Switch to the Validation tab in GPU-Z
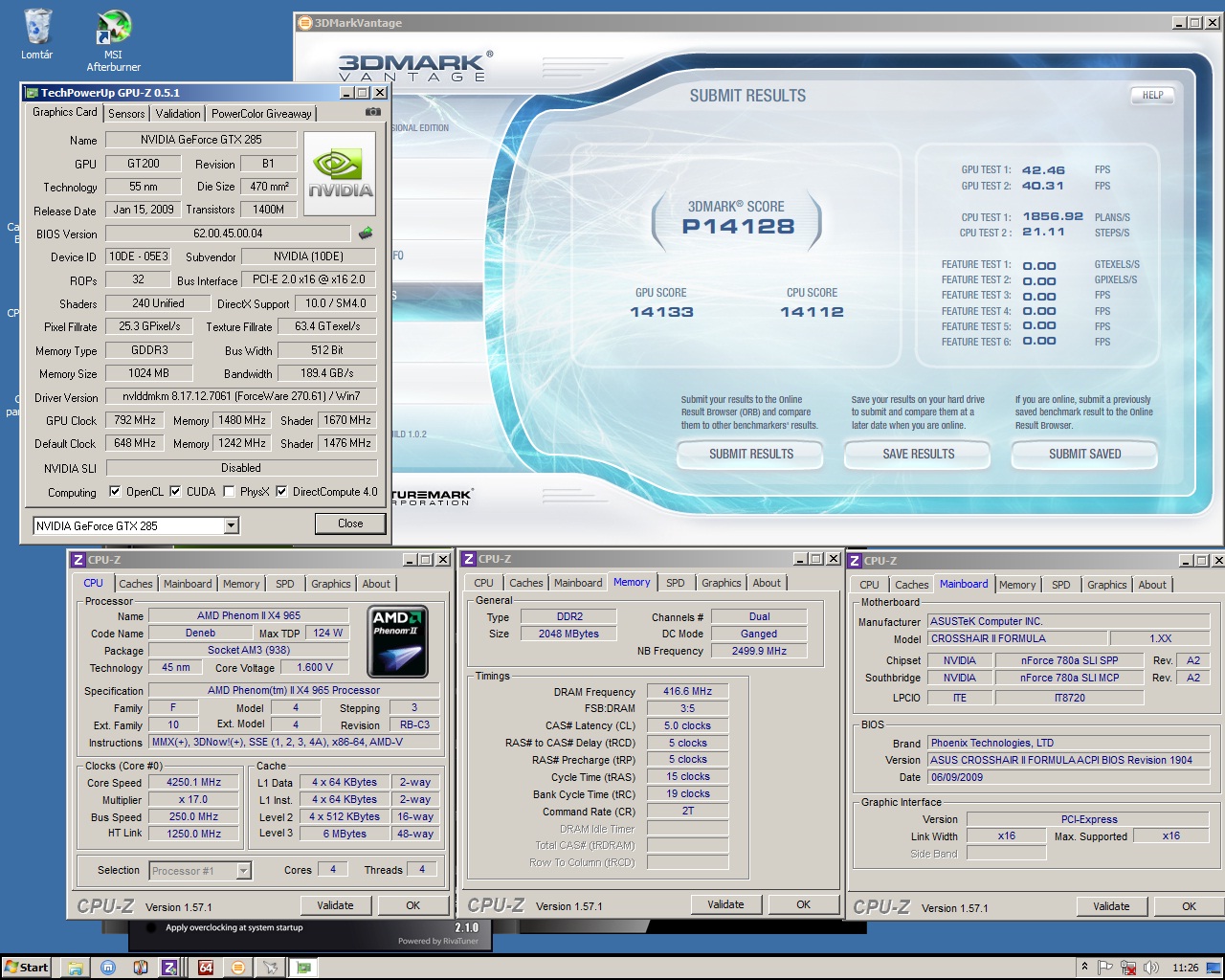 (178, 113)
